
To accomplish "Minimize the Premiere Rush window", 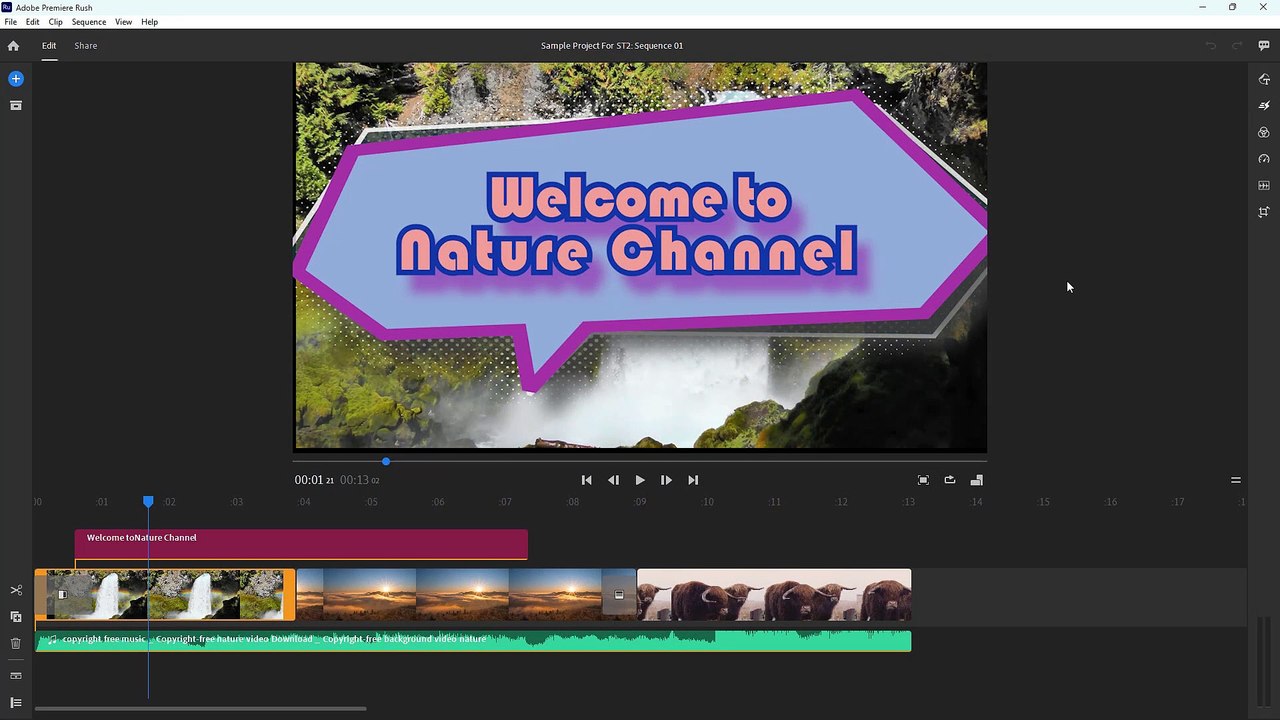I will tap(1203, 7).
